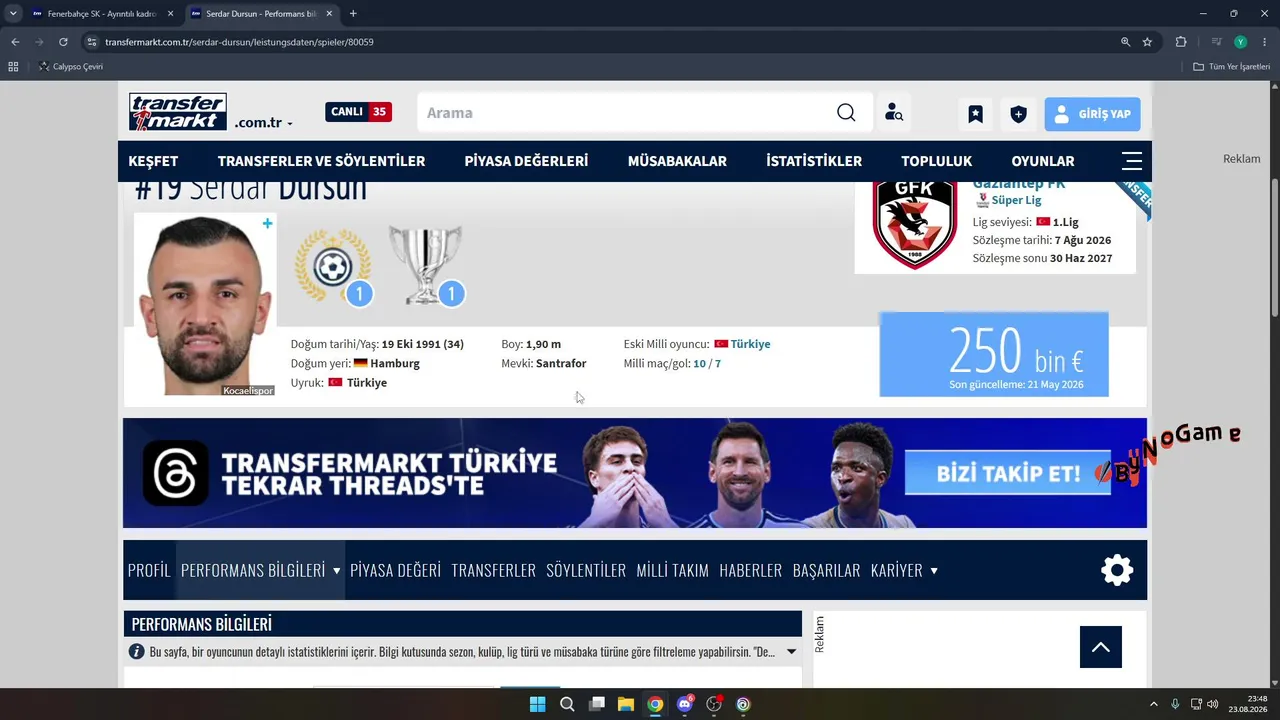The width and height of the screenshot is (1280, 720).
Task: Open Transferler ve Söylentiler menu
Action: click(x=321, y=161)
